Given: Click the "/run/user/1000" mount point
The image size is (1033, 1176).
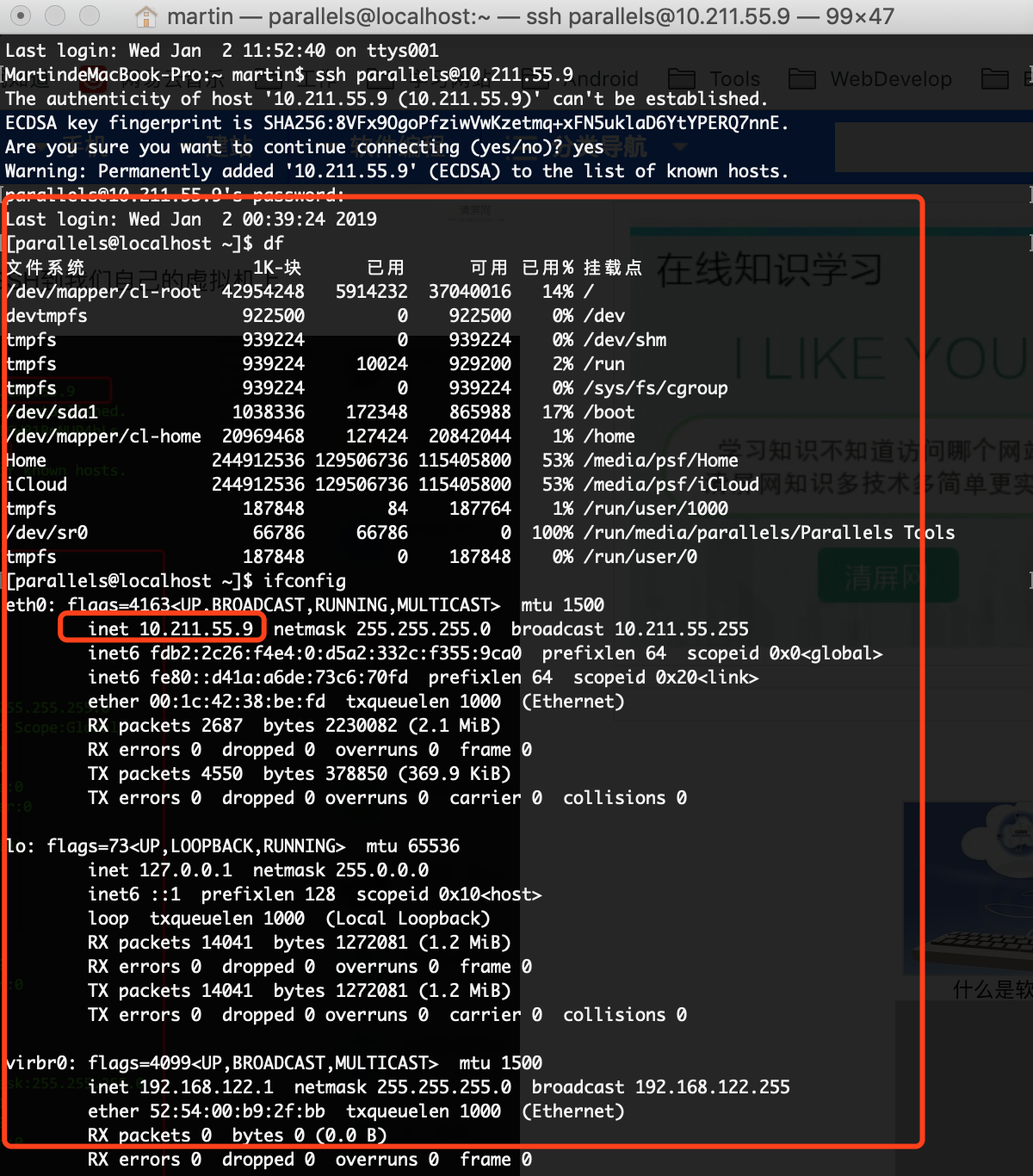Looking at the screenshot, I should point(656,509).
